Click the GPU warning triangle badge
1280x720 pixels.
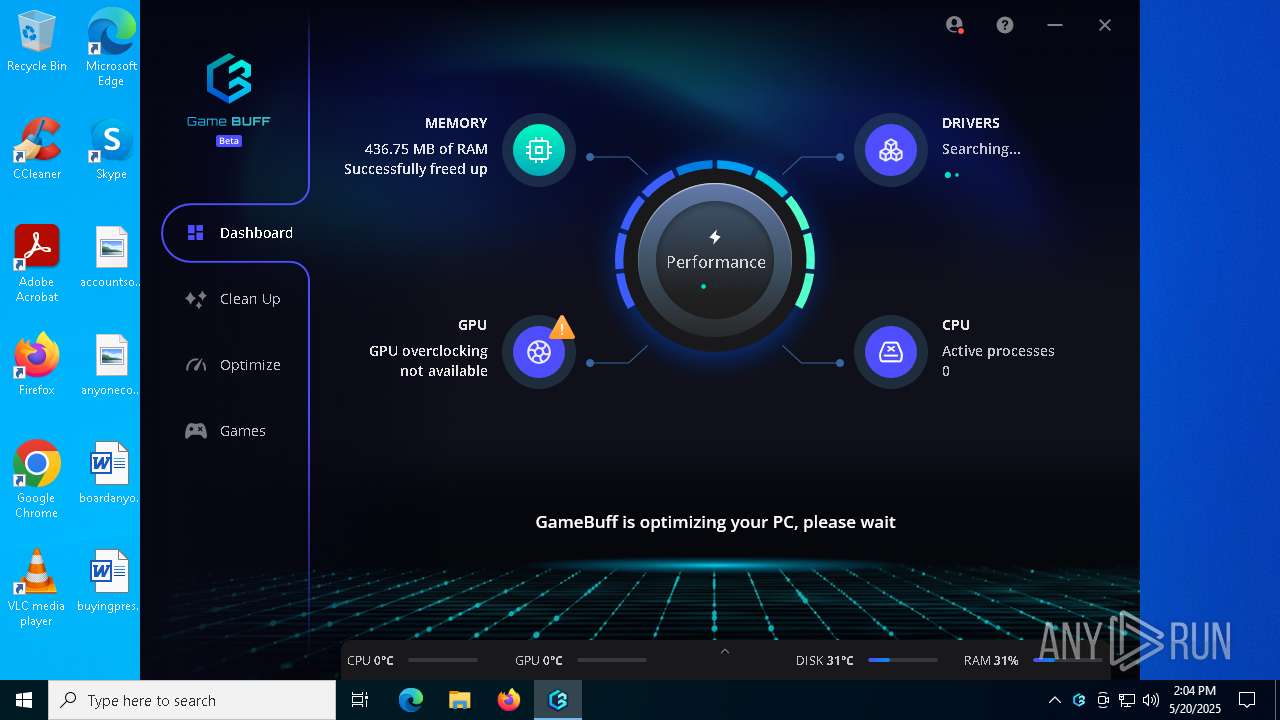(562, 327)
